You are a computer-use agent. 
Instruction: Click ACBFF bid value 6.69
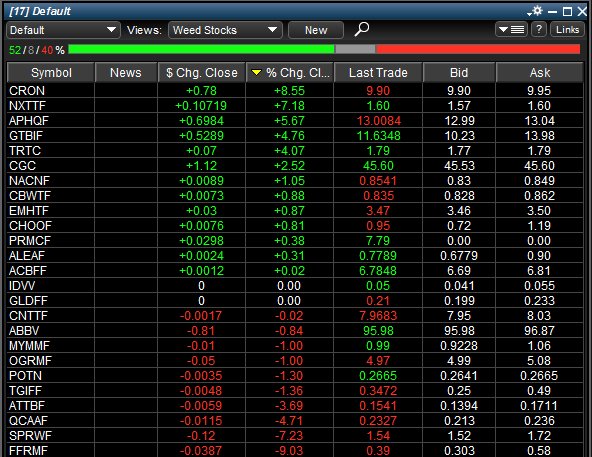point(459,271)
